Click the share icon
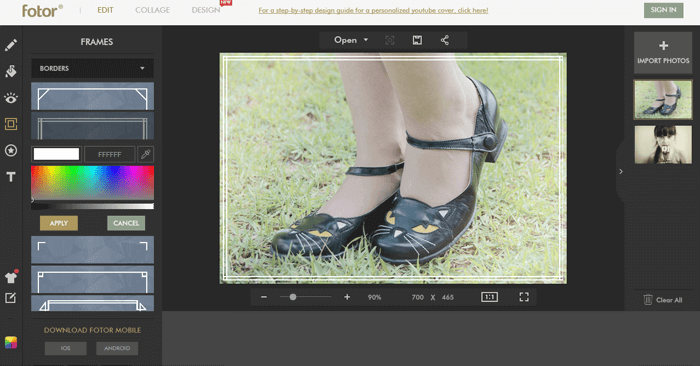This screenshot has height=366, width=700. pos(445,40)
